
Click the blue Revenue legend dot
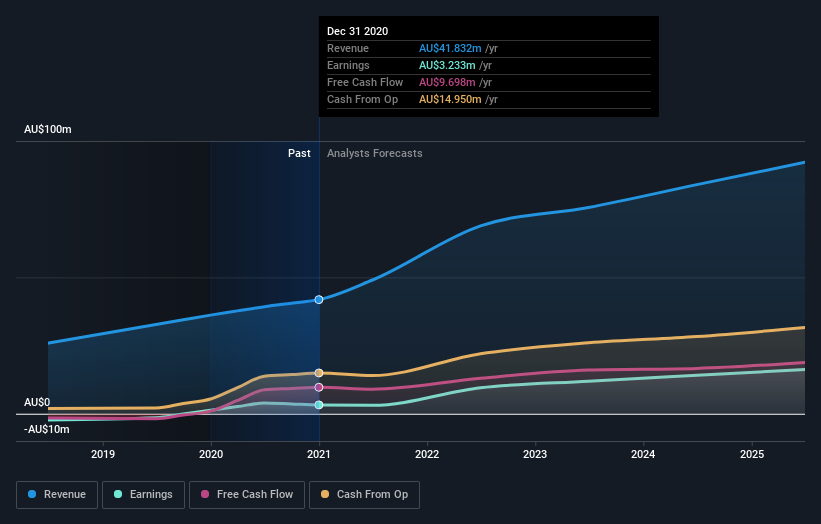[x=32, y=494]
